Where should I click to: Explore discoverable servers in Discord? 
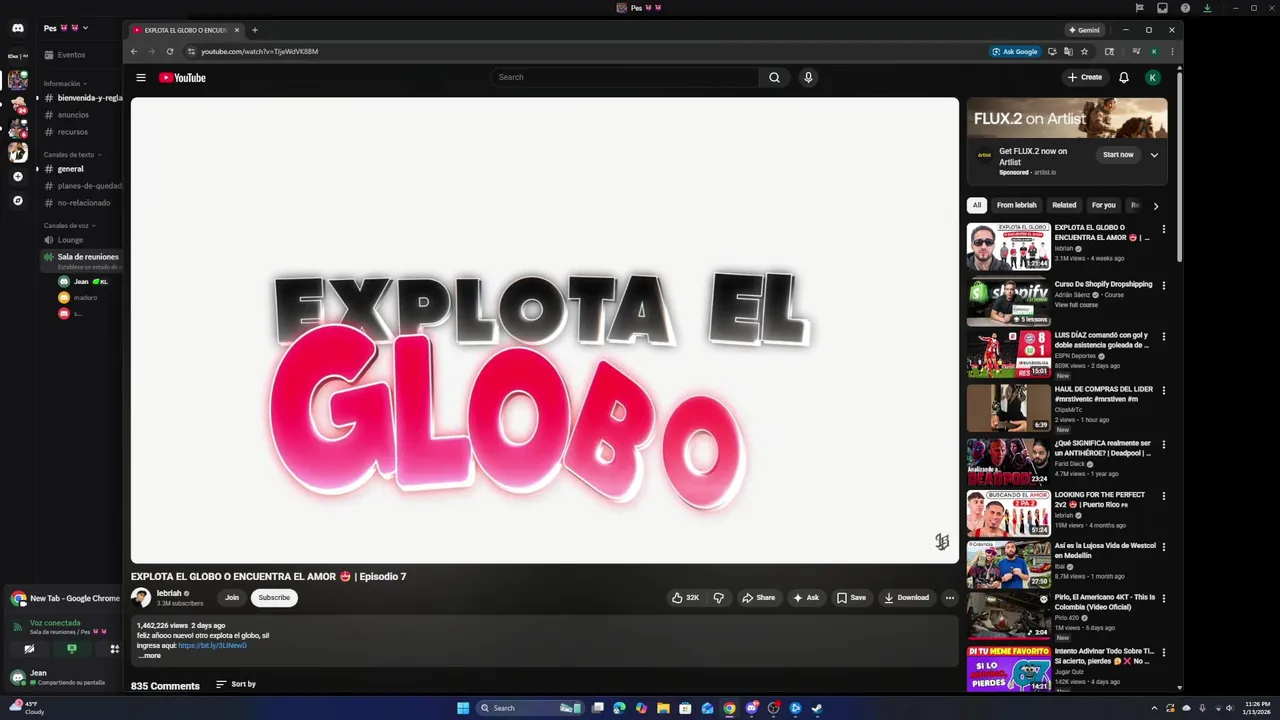coord(17,200)
